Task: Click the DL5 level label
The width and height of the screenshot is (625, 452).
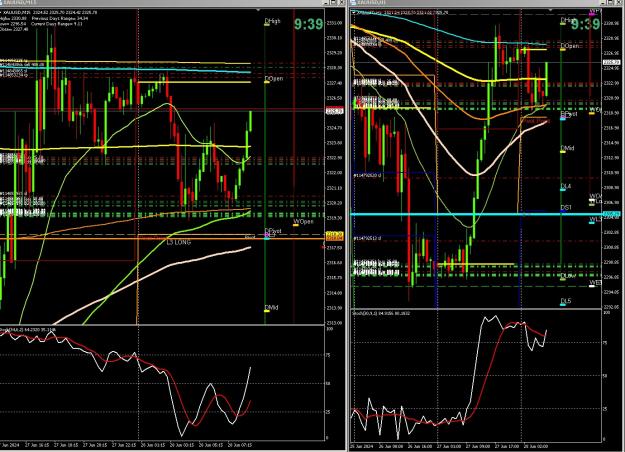Action: (566, 301)
